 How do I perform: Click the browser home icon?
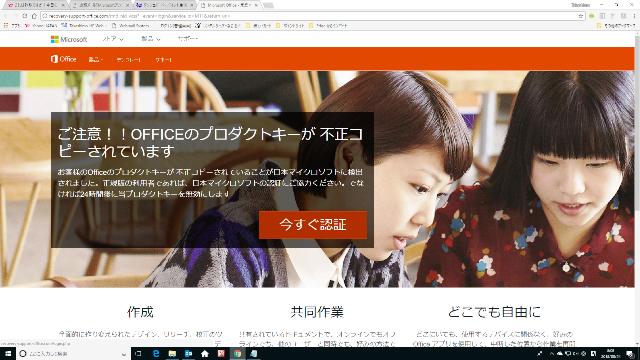click(x=34, y=16)
